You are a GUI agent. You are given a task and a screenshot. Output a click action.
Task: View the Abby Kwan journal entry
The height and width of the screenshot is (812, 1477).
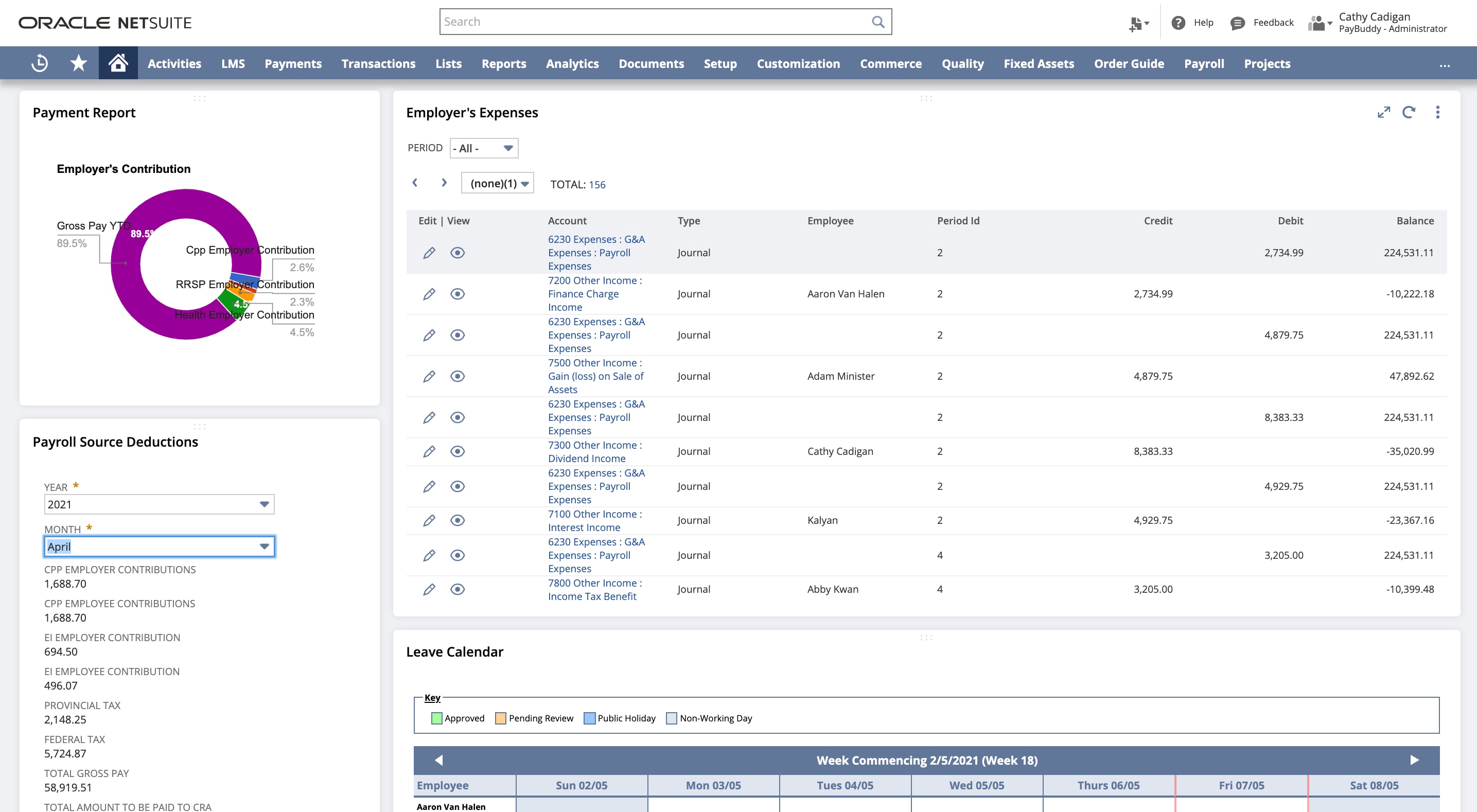[x=457, y=590]
